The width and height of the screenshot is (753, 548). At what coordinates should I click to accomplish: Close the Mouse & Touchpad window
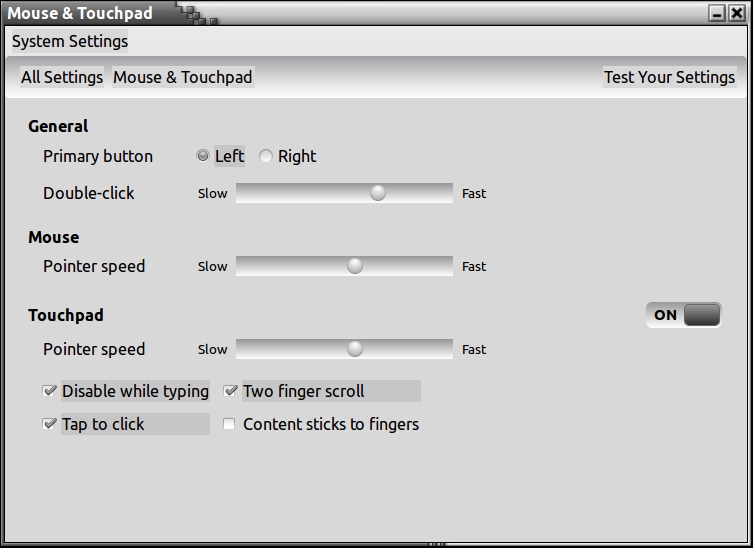pos(737,14)
